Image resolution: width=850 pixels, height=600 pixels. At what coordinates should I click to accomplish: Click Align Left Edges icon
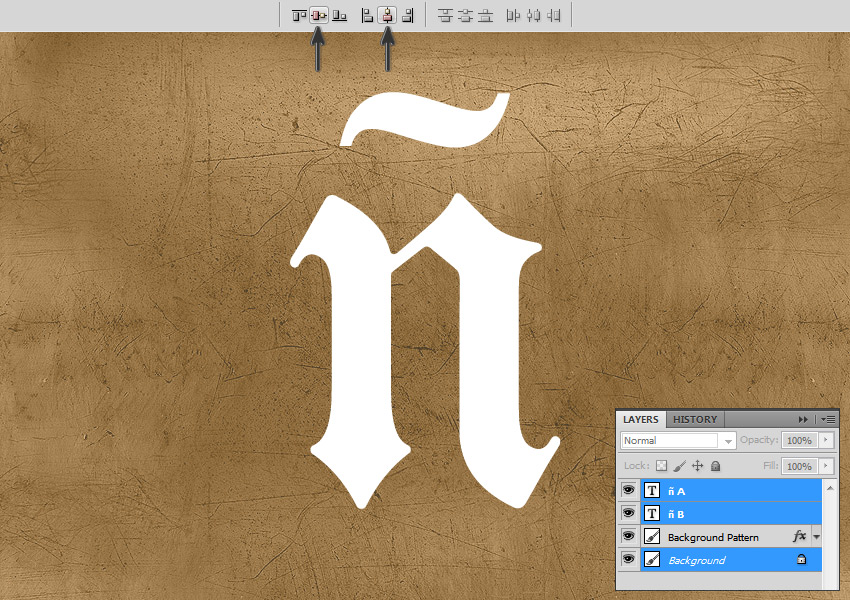[367, 16]
